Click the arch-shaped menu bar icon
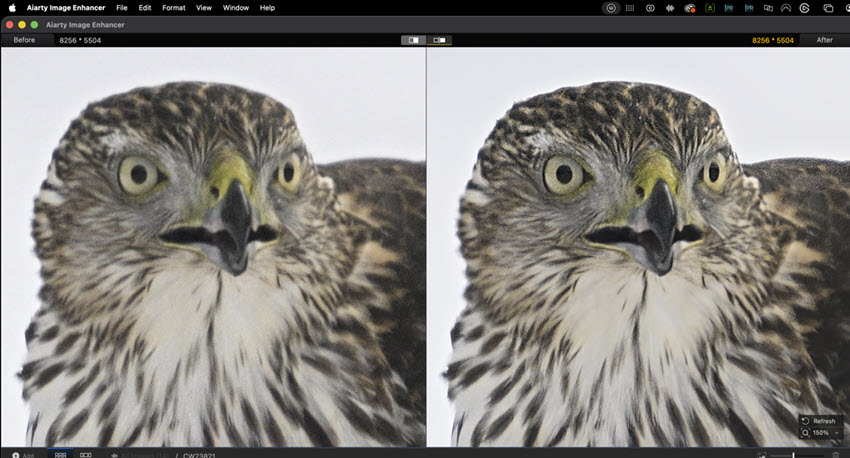 point(786,8)
